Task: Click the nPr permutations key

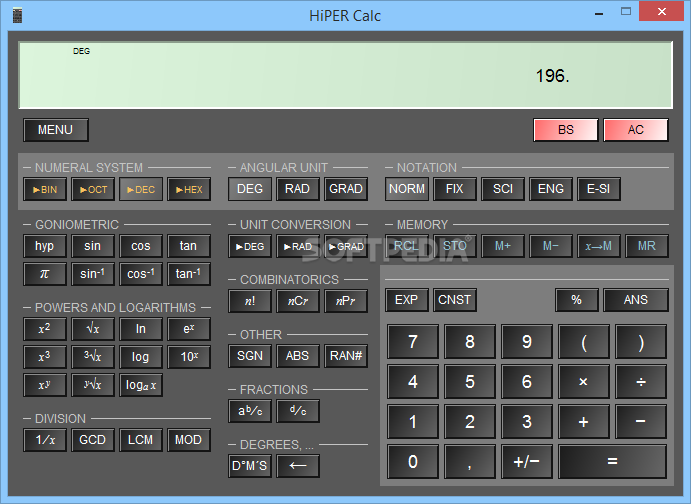Action: [346, 301]
